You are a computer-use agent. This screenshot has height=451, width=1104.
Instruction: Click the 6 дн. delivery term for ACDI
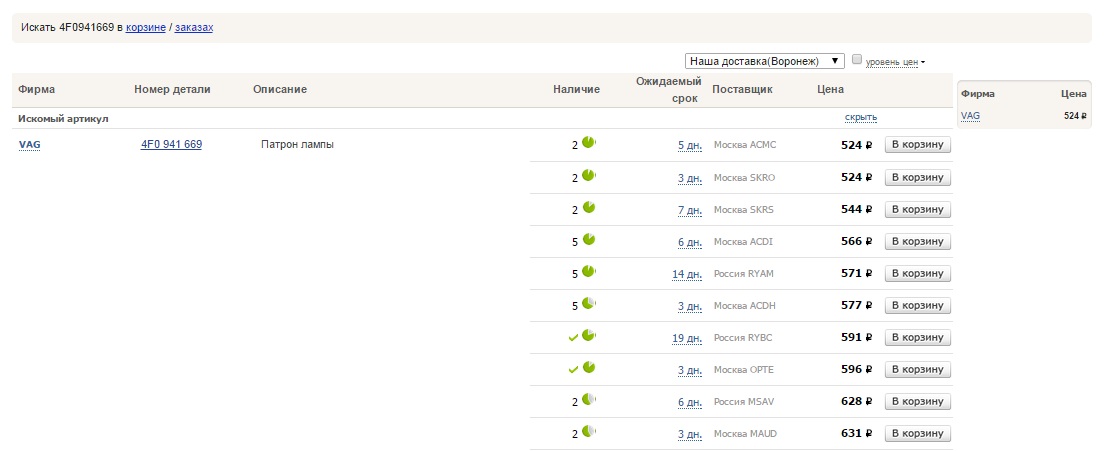[x=690, y=242]
